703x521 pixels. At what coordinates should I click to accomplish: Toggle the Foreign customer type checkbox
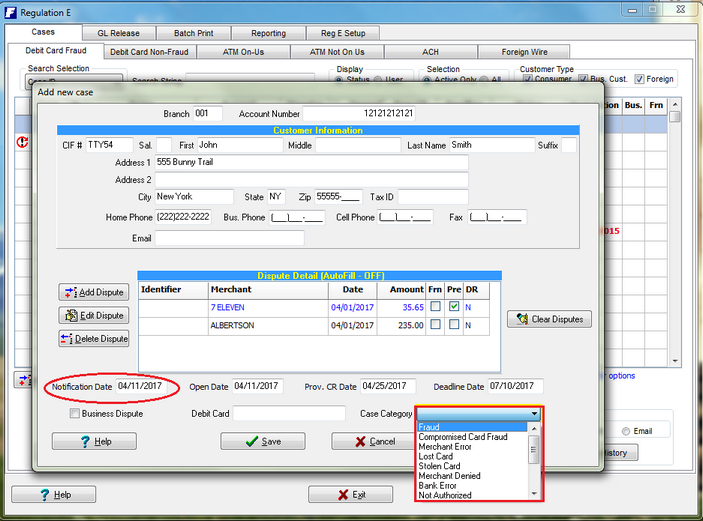pos(640,80)
